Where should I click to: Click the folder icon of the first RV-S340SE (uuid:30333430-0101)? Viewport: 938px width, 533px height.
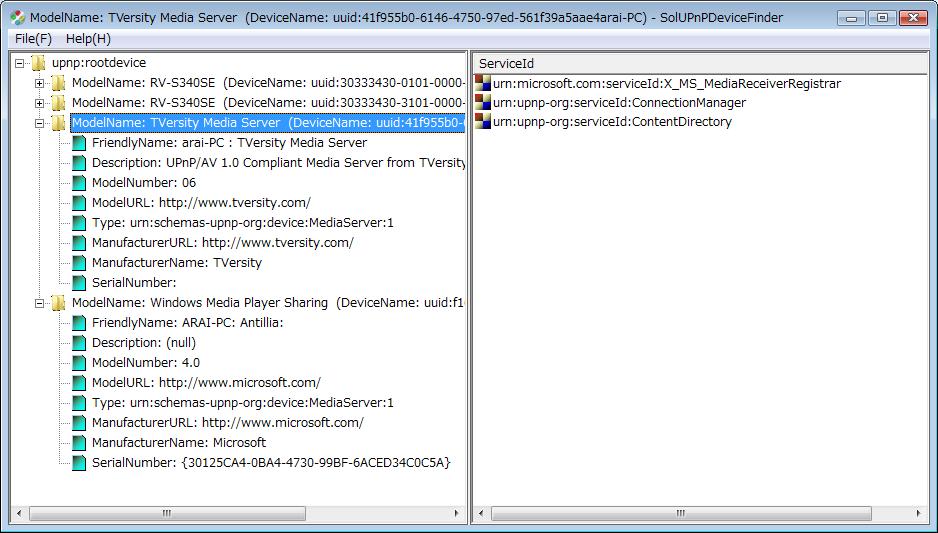(x=58, y=83)
